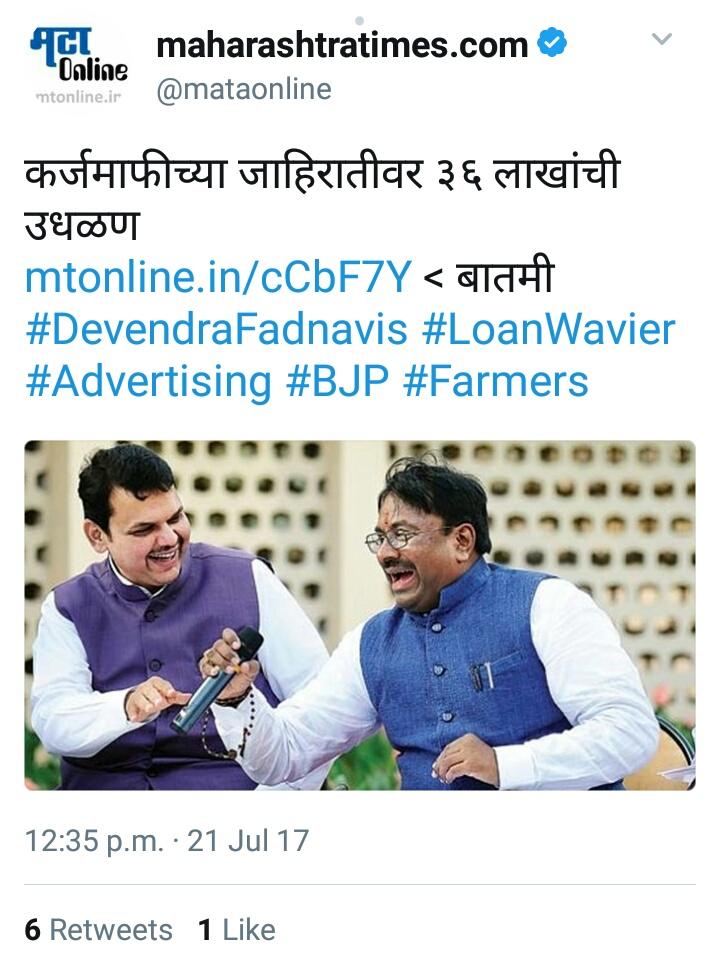The image size is (720, 953).
Task: Open the 12:35 p.m. timestamp
Action: (x=95, y=842)
